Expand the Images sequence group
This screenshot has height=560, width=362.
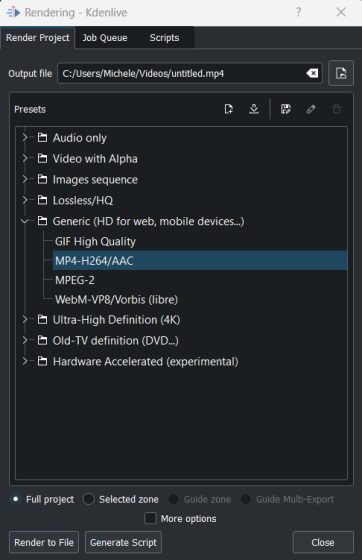click(x=25, y=179)
